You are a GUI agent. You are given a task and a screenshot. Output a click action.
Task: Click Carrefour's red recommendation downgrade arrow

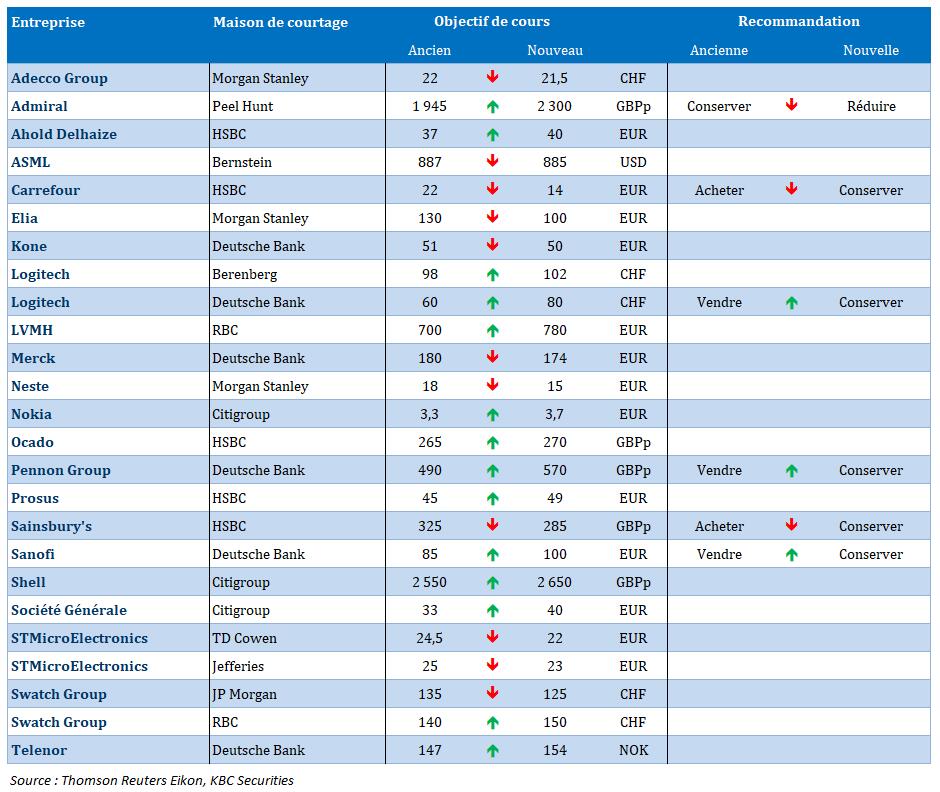click(x=791, y=189)
